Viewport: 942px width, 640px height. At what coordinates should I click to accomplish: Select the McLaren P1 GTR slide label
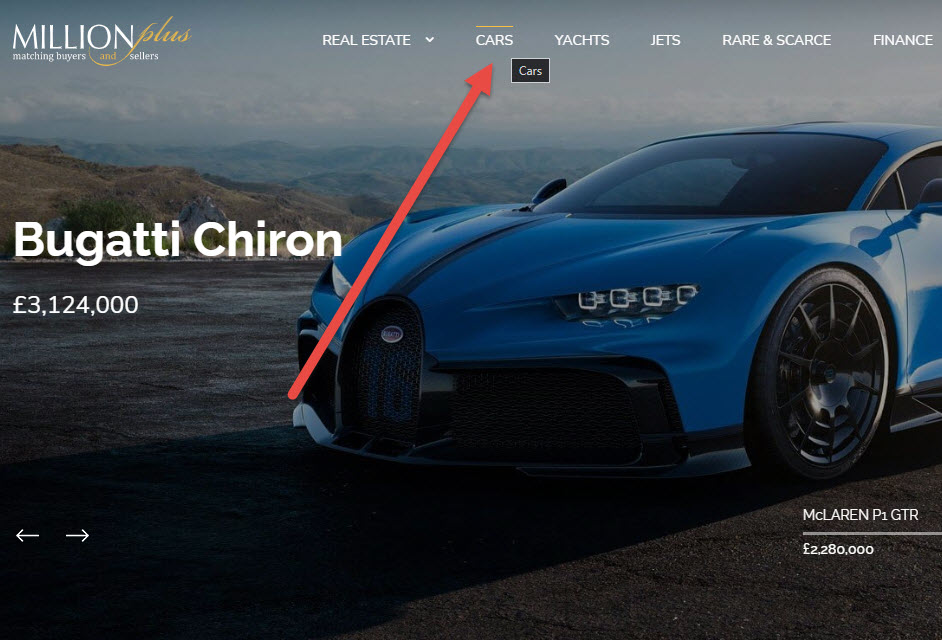click(x=860, y=515)
